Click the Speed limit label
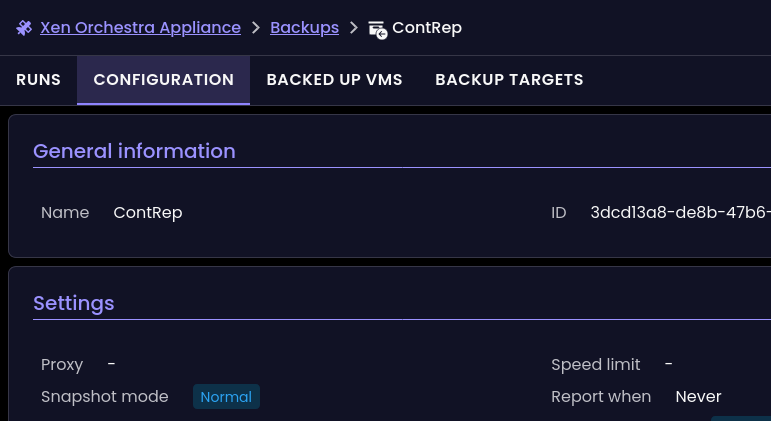Viewport: 771px width, 421px height. click(595, 365)
